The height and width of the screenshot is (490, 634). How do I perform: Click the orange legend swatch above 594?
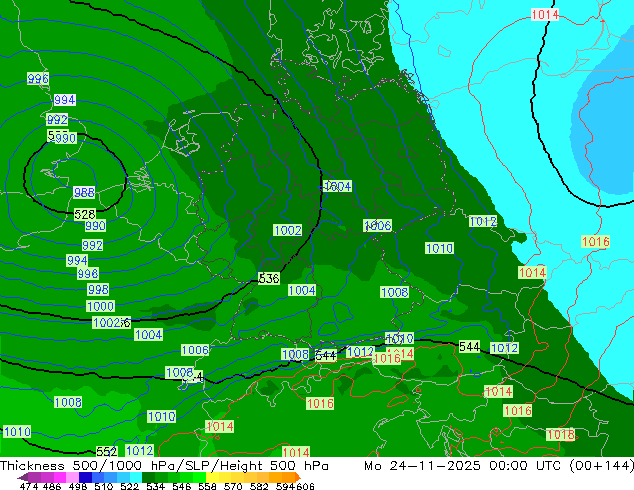[289, 477]
